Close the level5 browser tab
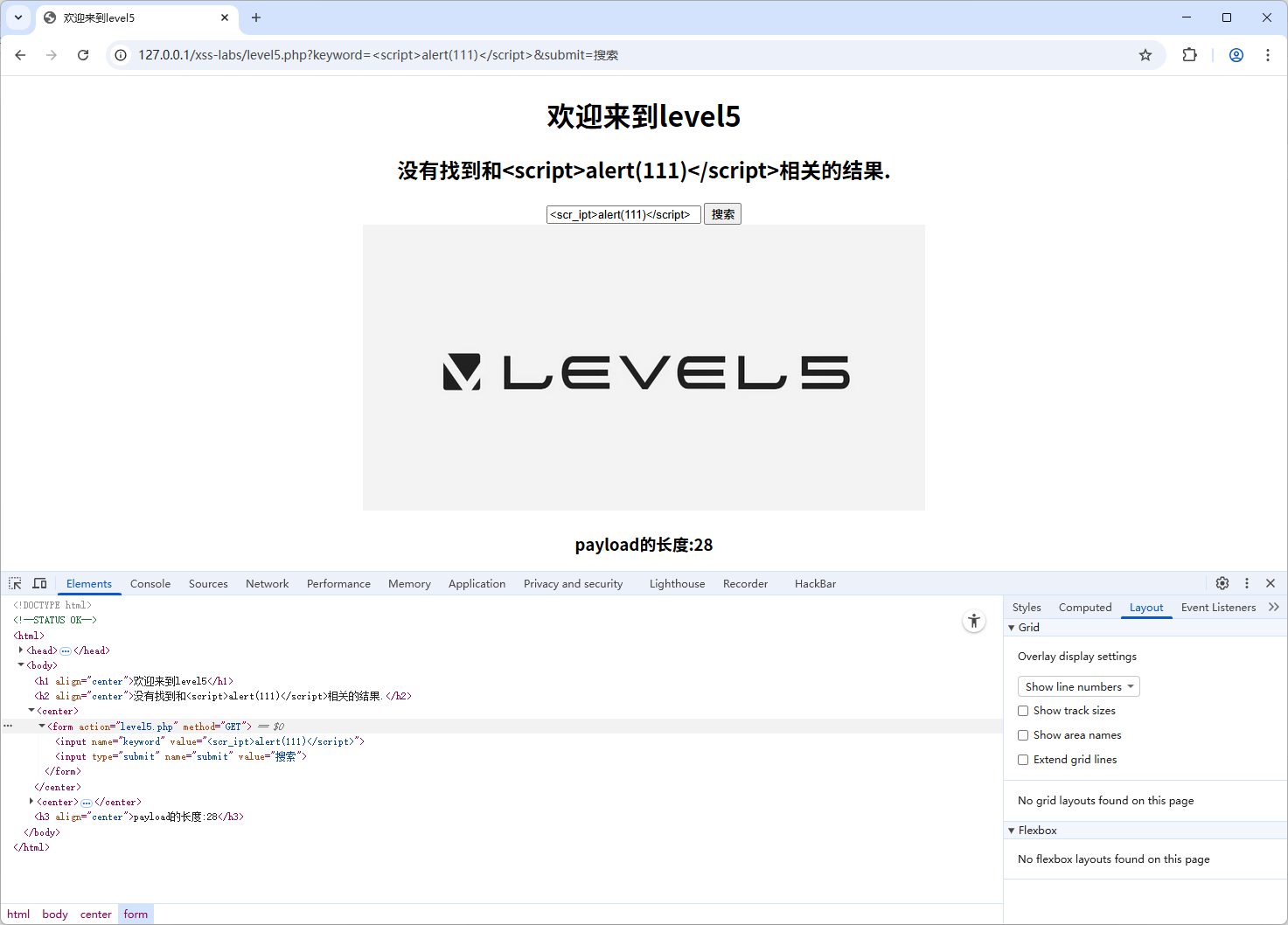The height and width of the screenshot is (925, 1288). click(x=225, y=17)
